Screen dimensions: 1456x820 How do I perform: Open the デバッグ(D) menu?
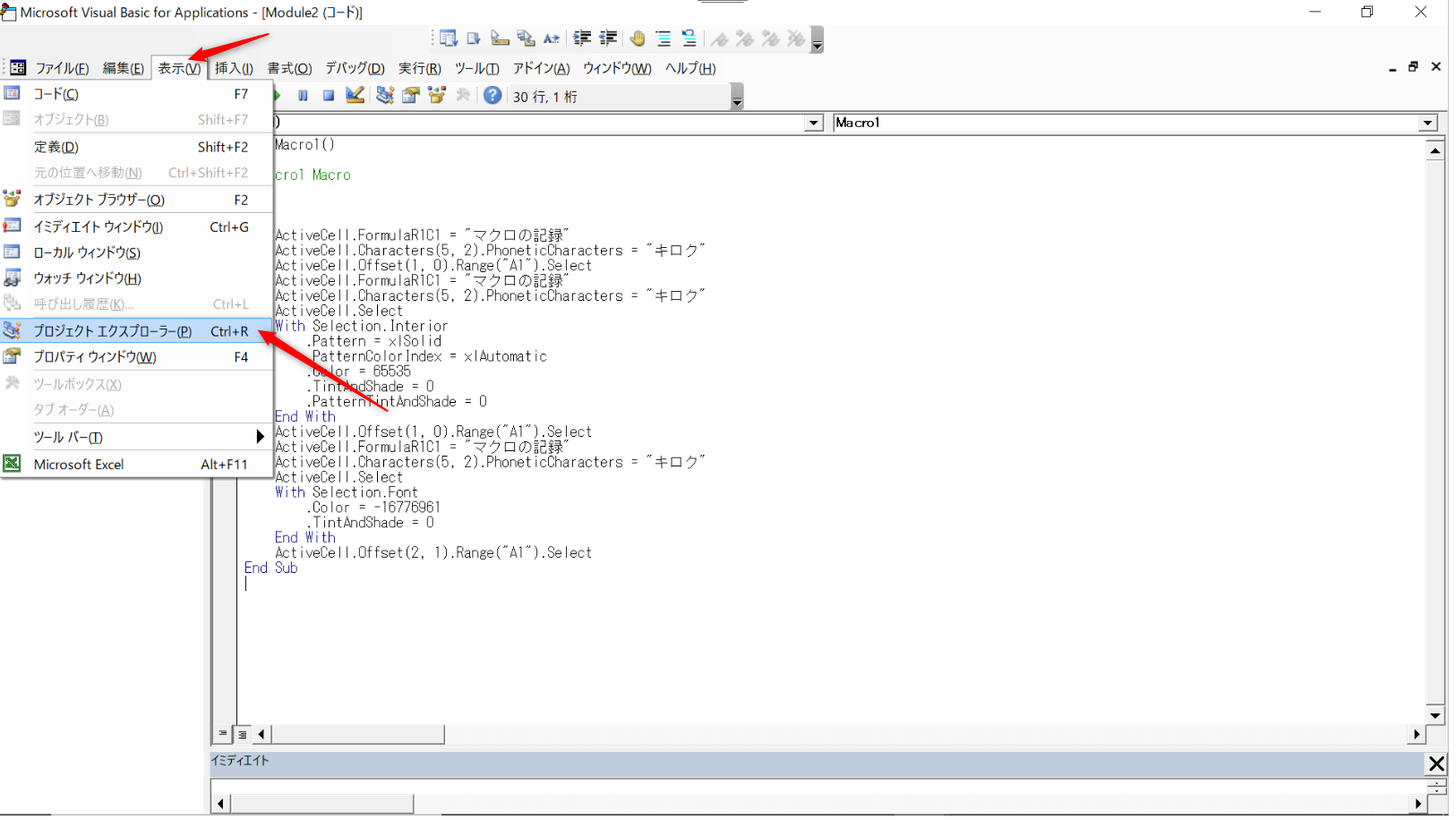coord(355,68)
